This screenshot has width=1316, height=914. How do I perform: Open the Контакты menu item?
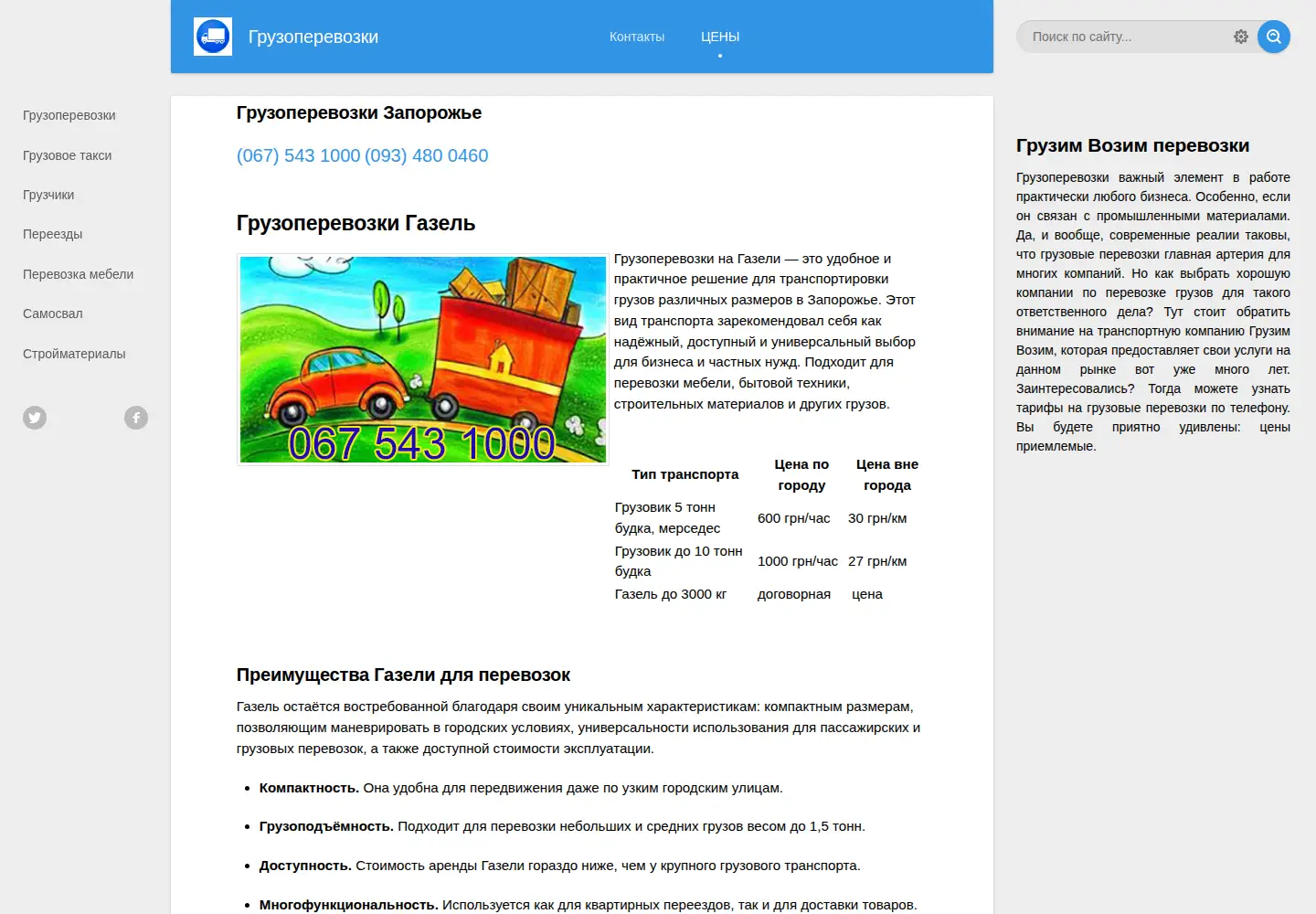tap(637, 37)
